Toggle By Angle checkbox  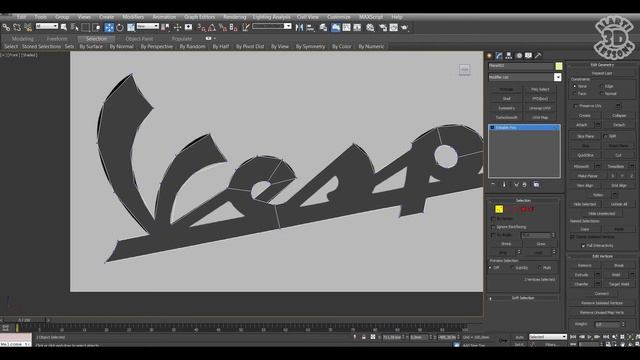coord(493,236)
